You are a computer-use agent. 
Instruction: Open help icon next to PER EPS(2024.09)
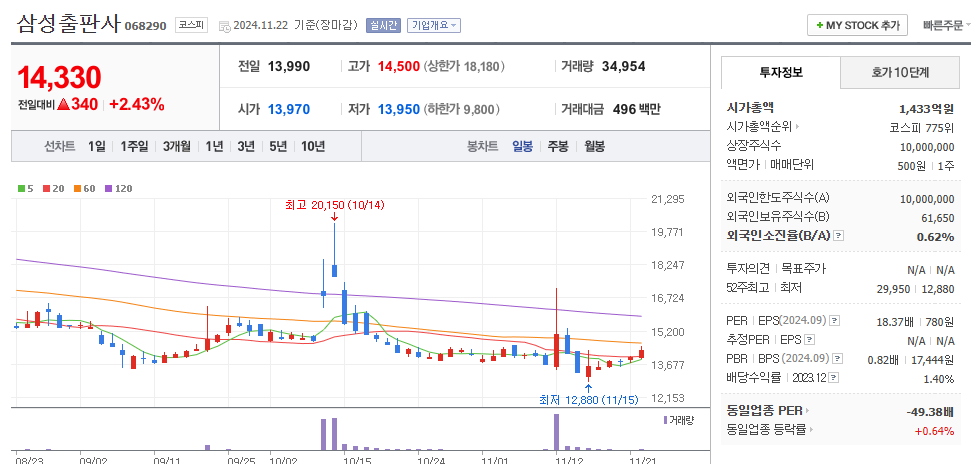(835, 321)
